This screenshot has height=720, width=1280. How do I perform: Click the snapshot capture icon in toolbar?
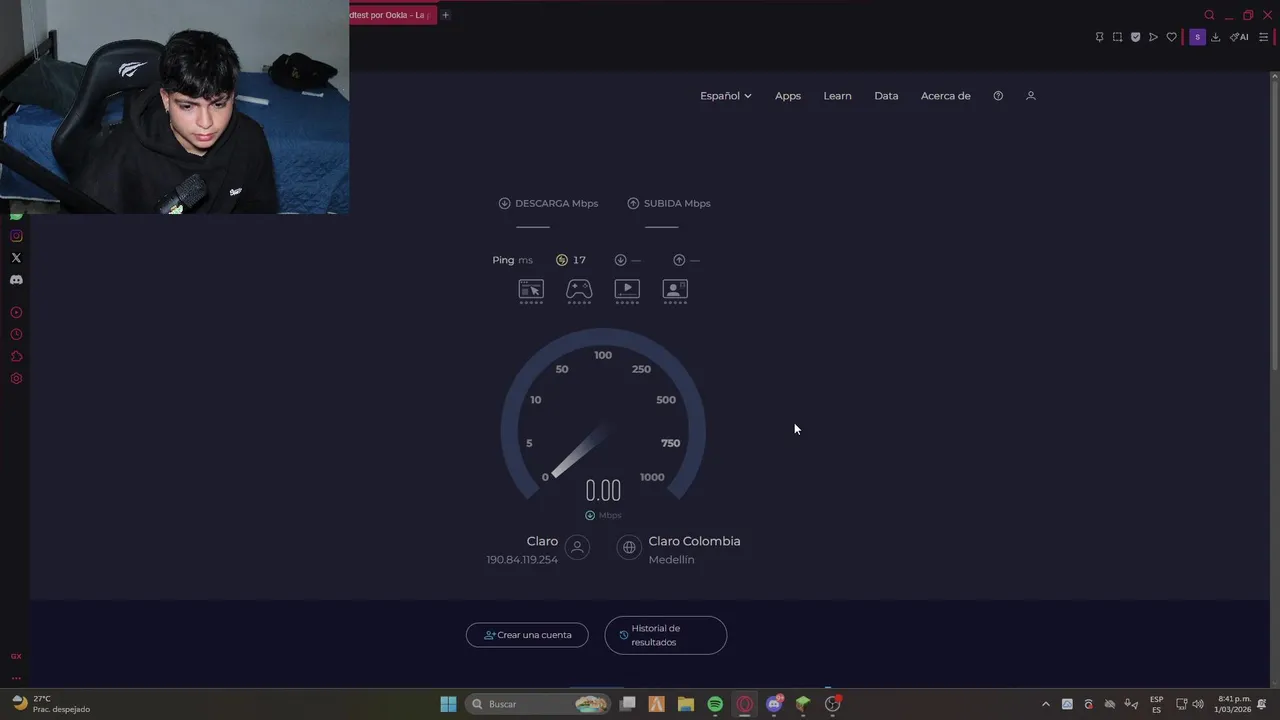1117,37
